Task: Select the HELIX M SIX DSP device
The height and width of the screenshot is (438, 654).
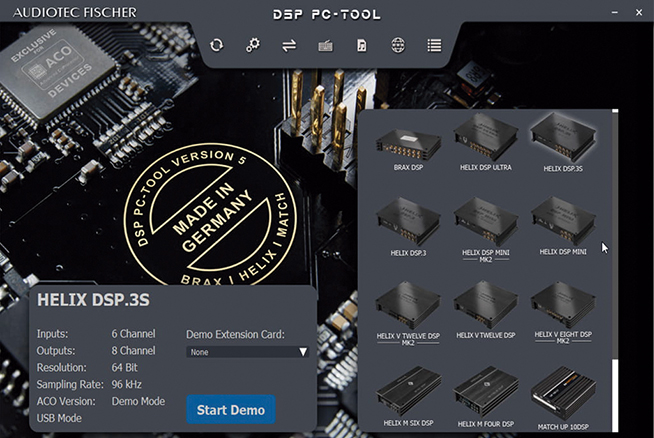Action: pos(408,397)
